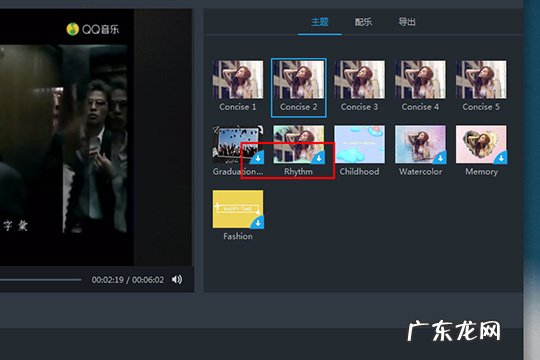Download the Graduation theme via arrow icon
Viewport: 540px width, 360px height.
(258, 158)
